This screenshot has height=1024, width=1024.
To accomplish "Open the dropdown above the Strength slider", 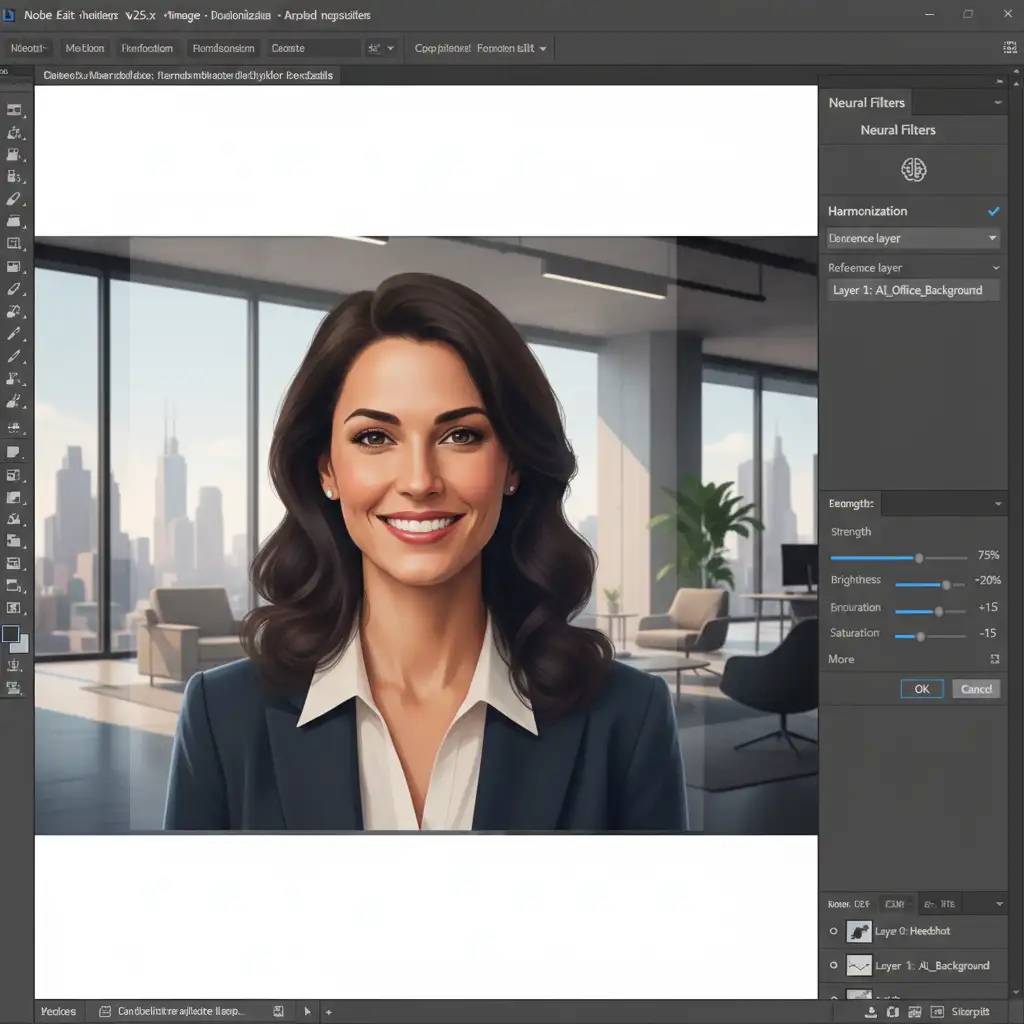I will tap(996, 505).
